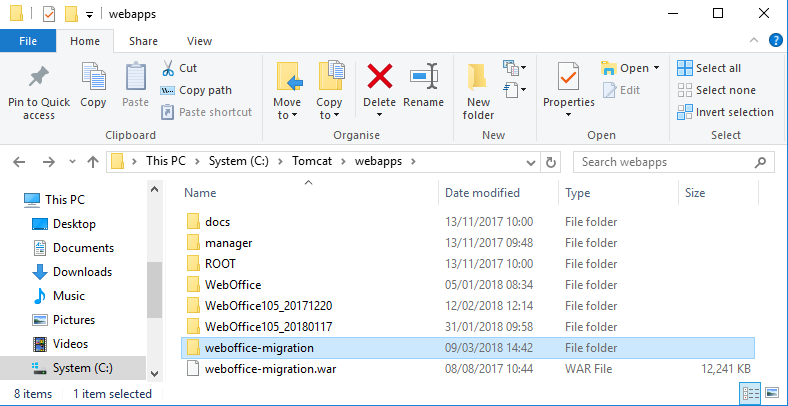This screenshot has width=788, height=406.
Task: Go forward with the Forward arrow
Action: (49, 162)
